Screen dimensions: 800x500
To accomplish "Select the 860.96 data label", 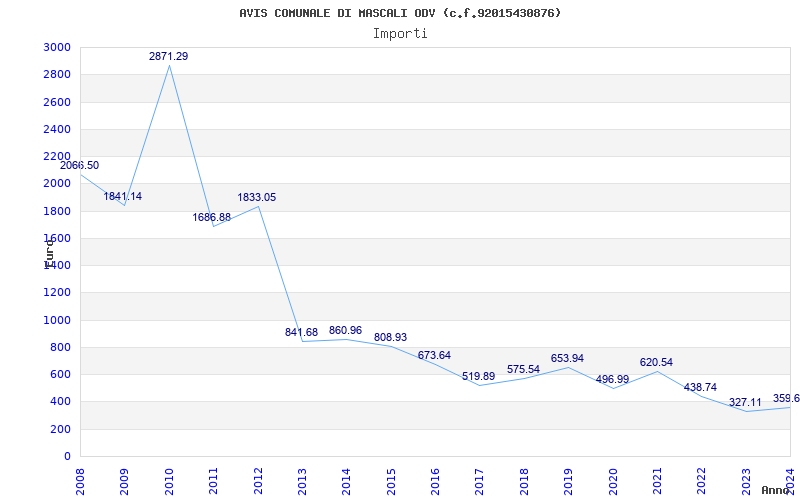I will tap(345, 331).
